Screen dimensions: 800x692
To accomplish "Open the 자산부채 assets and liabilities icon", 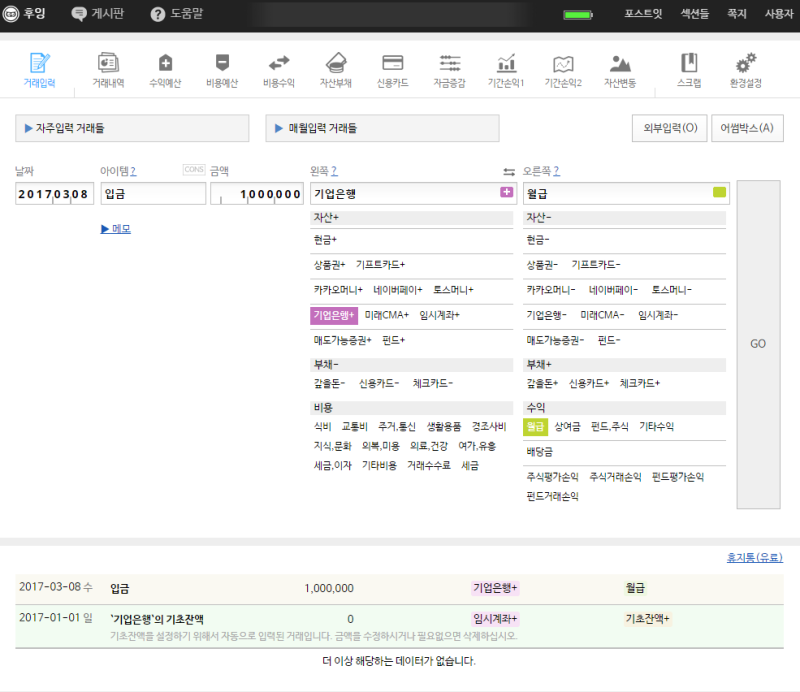I will click(336, 69).
